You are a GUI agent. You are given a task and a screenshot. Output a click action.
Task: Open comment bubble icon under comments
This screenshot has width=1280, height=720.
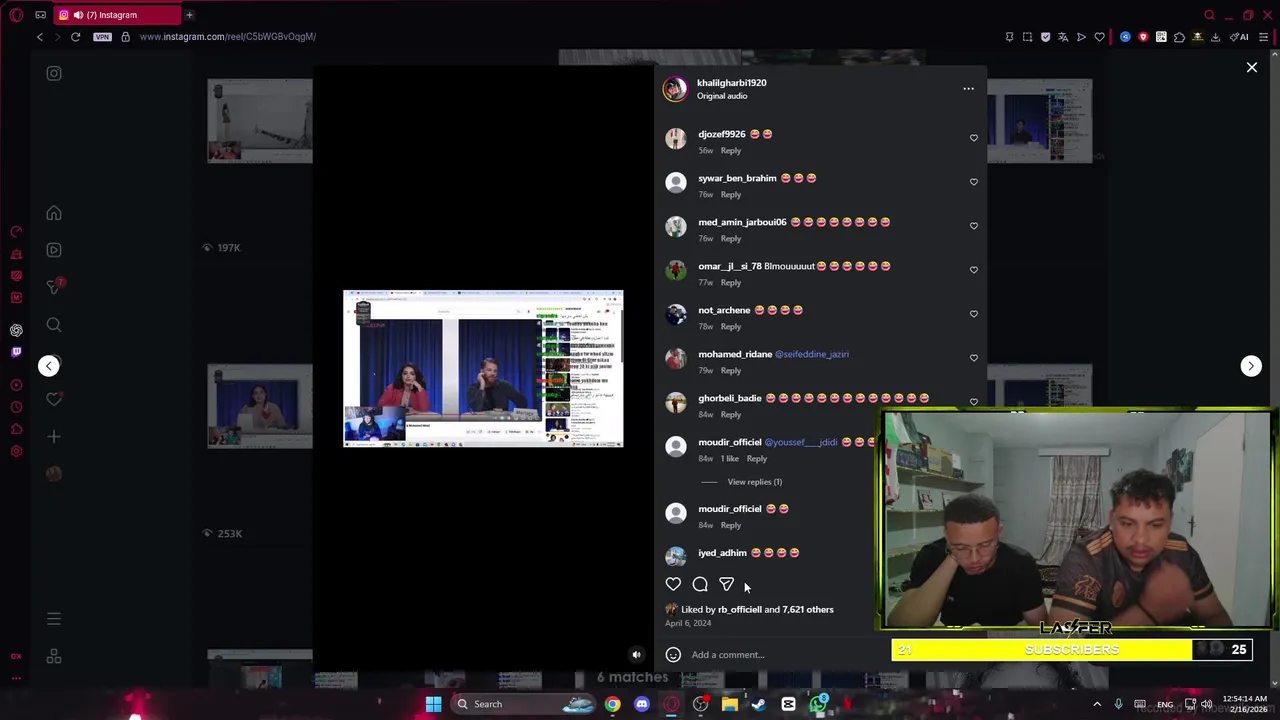[700, 585]
